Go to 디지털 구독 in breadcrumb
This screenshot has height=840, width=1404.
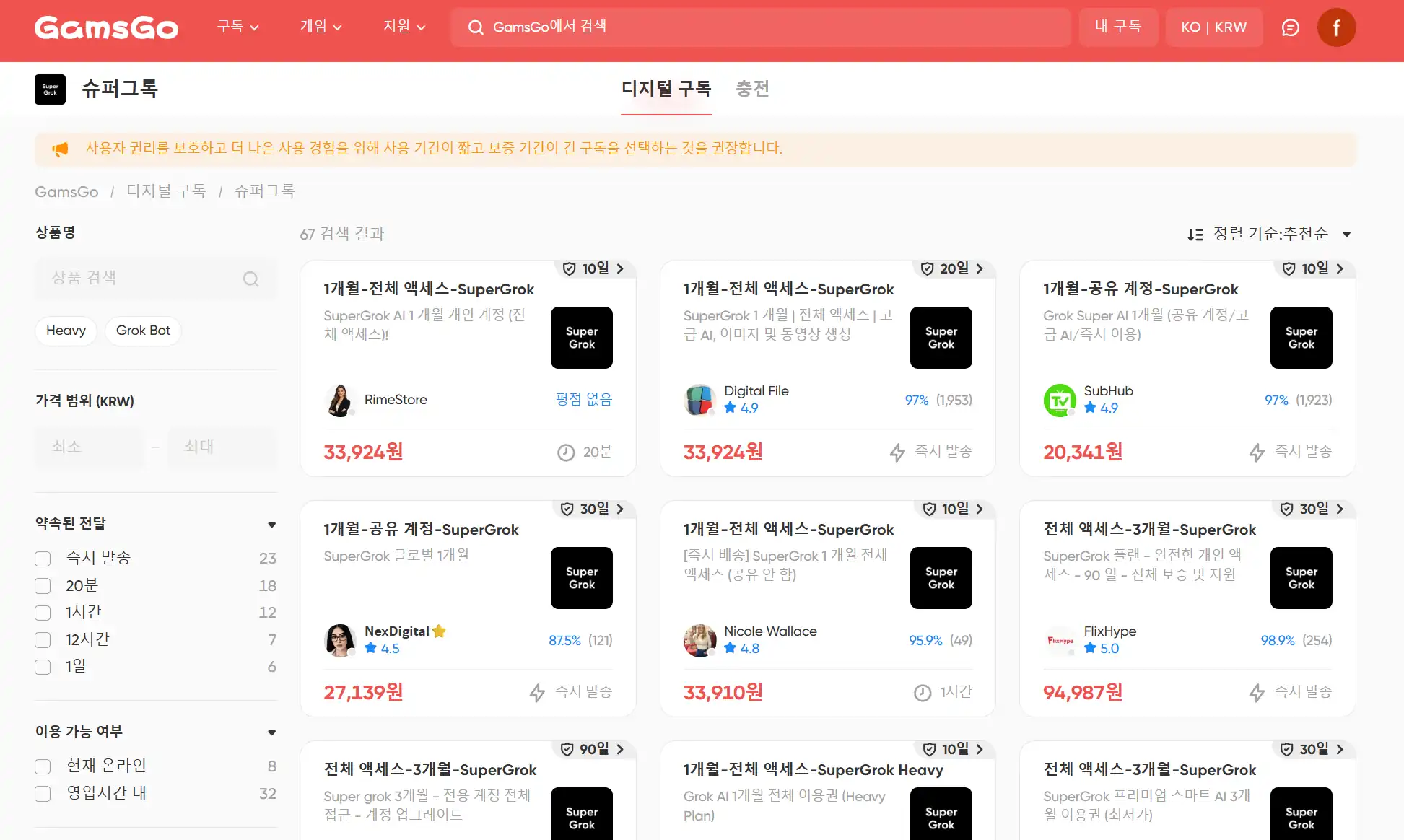tap(166, 191)
